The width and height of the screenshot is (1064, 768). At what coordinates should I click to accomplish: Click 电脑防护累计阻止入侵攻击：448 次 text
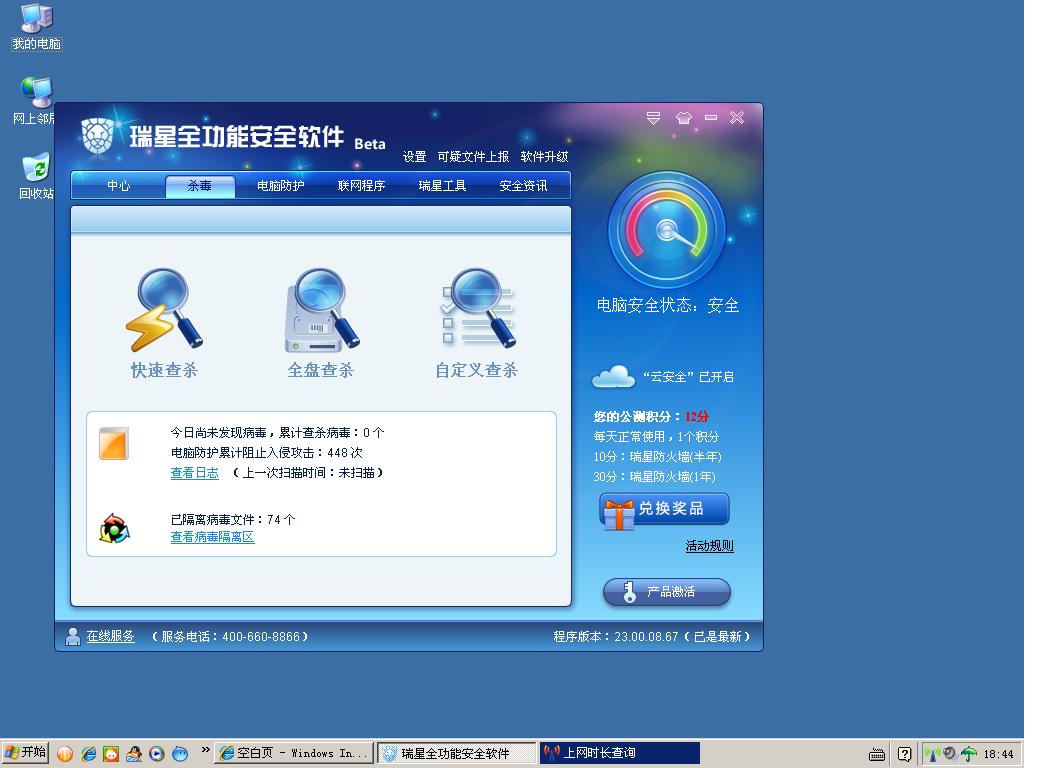pyautogui.click(x=267, y=453)
